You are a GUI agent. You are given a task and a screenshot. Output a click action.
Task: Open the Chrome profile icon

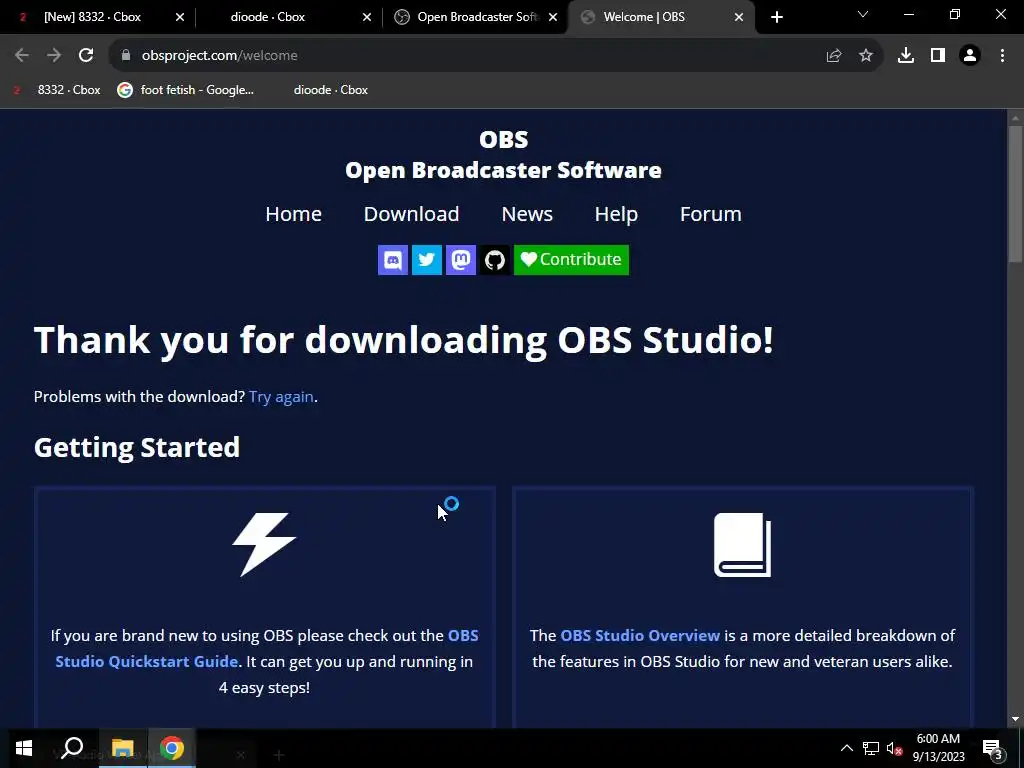tap(970, 56)
